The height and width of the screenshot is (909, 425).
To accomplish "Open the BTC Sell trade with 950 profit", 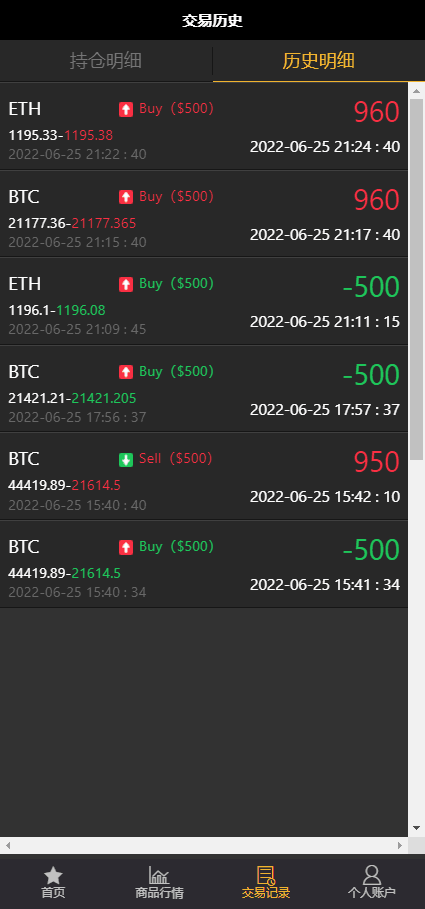I will (204, 477).
